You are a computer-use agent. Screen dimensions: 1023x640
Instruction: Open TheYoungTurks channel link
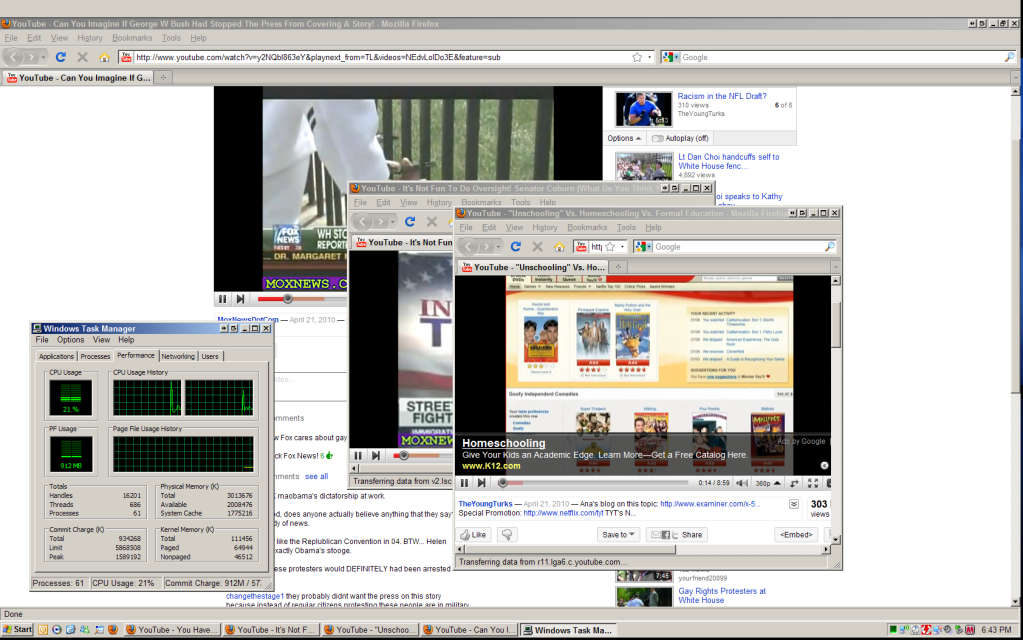tap(485, 504)
